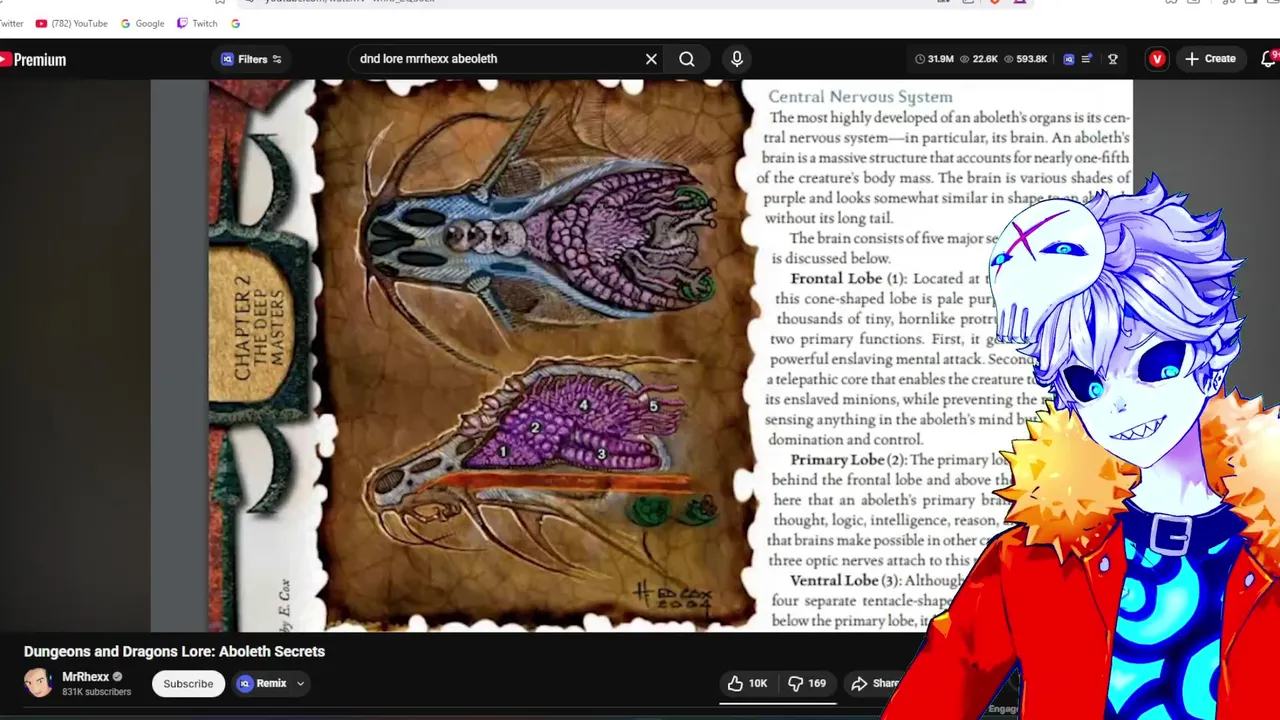Click the 22.6K views stat
The height and width of the screenshot is (720, 1280).
[979, 59]
